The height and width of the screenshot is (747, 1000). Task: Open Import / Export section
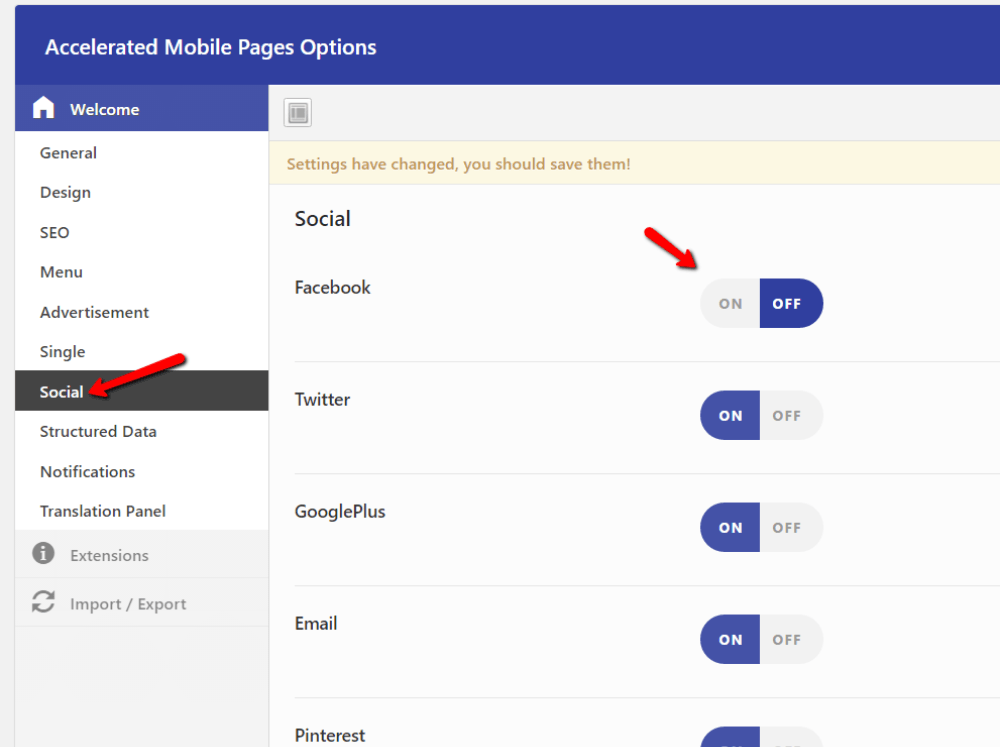pos(142,603)
